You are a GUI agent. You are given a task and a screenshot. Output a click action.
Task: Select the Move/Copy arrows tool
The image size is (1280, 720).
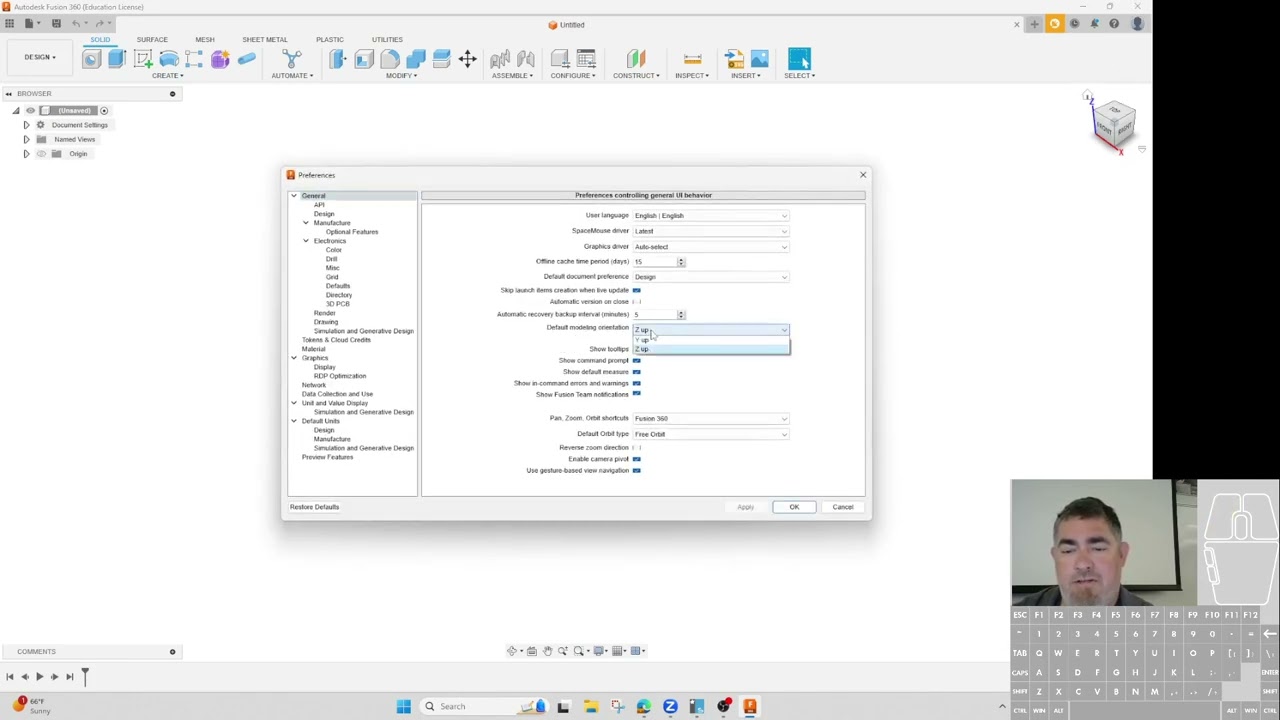[x=467, y=60]
